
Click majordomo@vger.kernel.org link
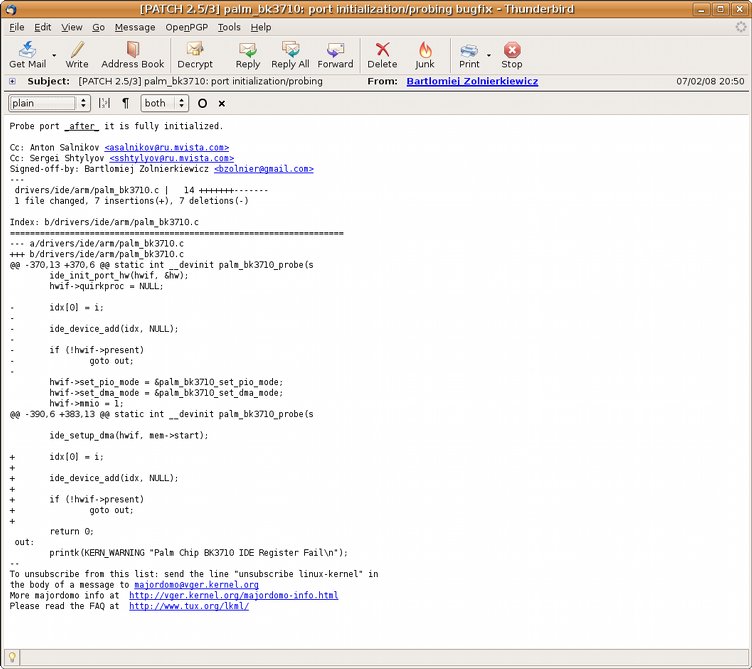(x=196, y=585)
